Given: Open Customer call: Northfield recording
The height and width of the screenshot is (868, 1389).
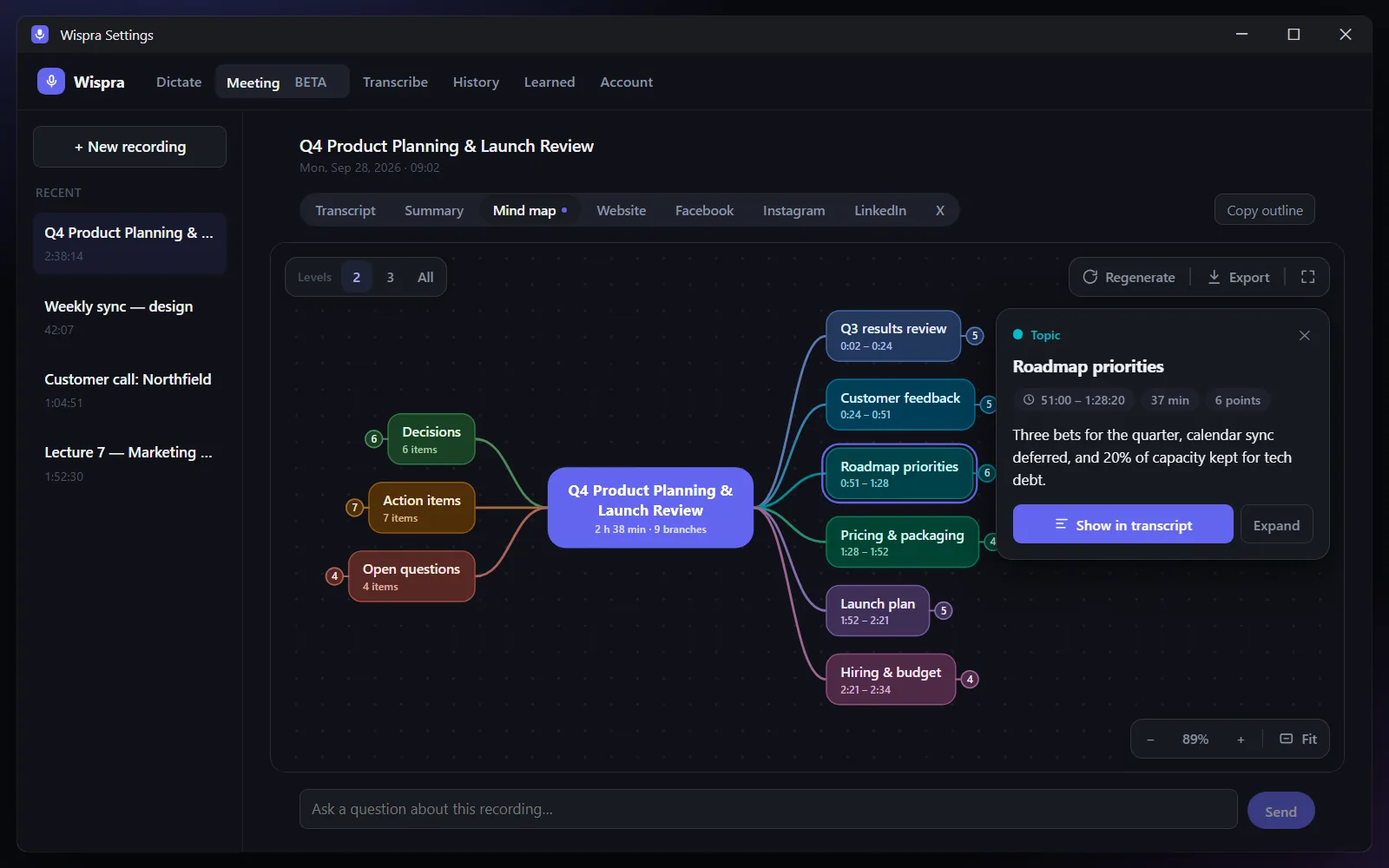Looking at the screenshot, I should click(129, 390).
